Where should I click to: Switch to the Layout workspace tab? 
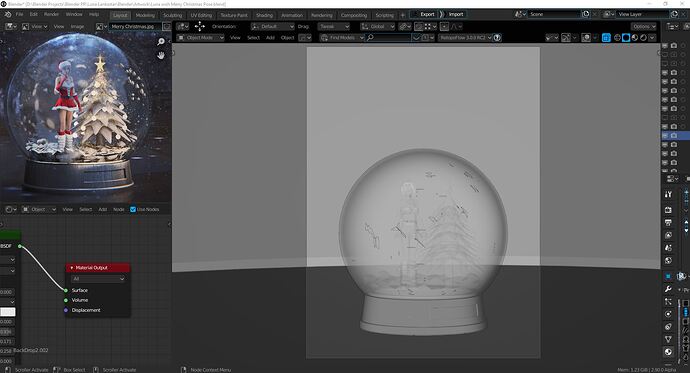pyautogui.click(x=120, y=15)
